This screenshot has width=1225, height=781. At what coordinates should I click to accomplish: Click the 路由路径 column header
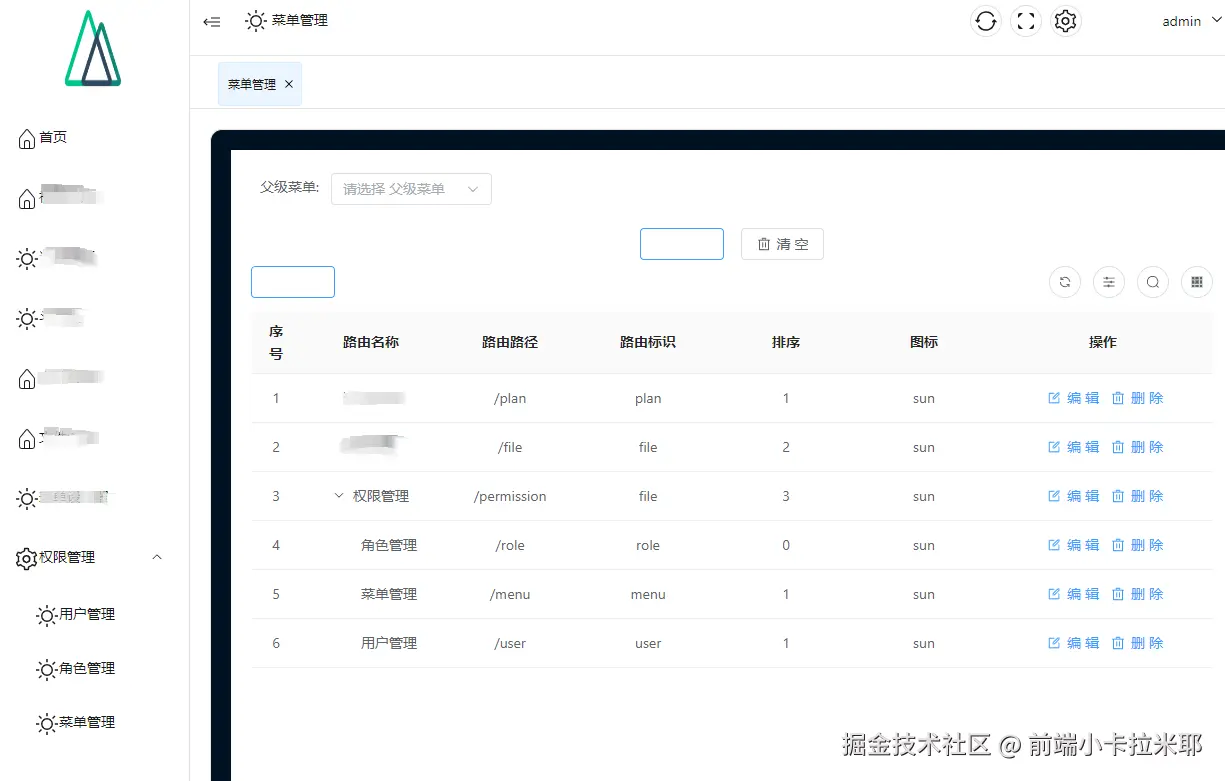click(510, 342)
